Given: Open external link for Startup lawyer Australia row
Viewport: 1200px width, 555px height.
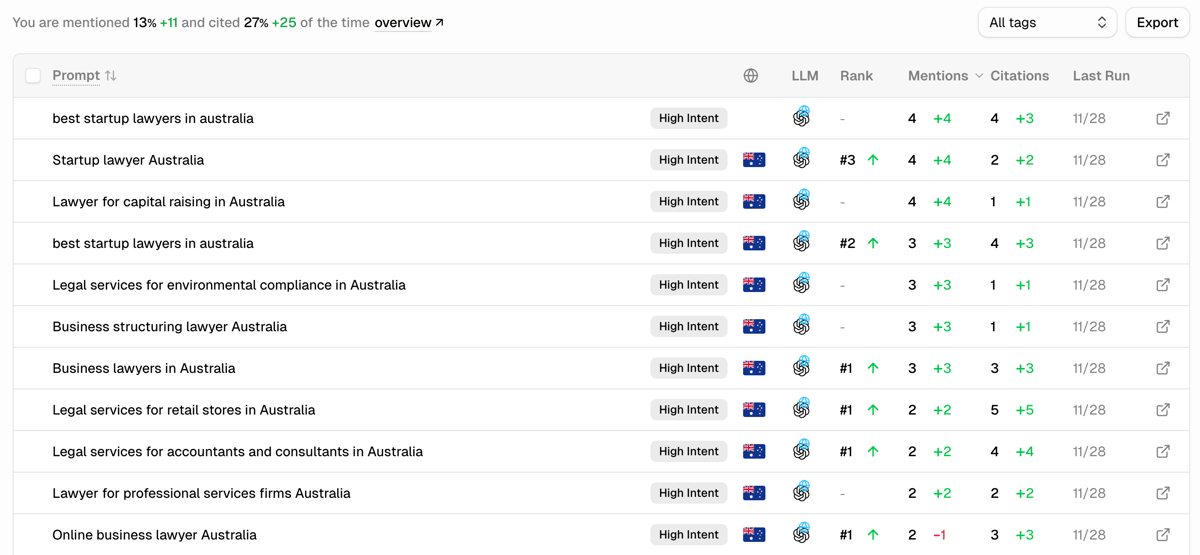Looking at the screenshot, I should (x=1162, y=160).
